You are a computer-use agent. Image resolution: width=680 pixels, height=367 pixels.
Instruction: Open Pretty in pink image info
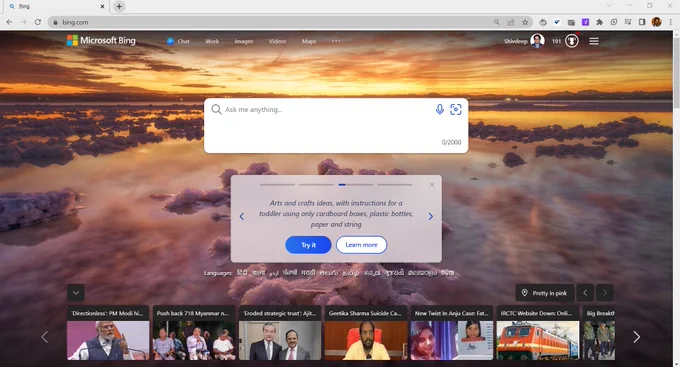click(x=545, y=293)
